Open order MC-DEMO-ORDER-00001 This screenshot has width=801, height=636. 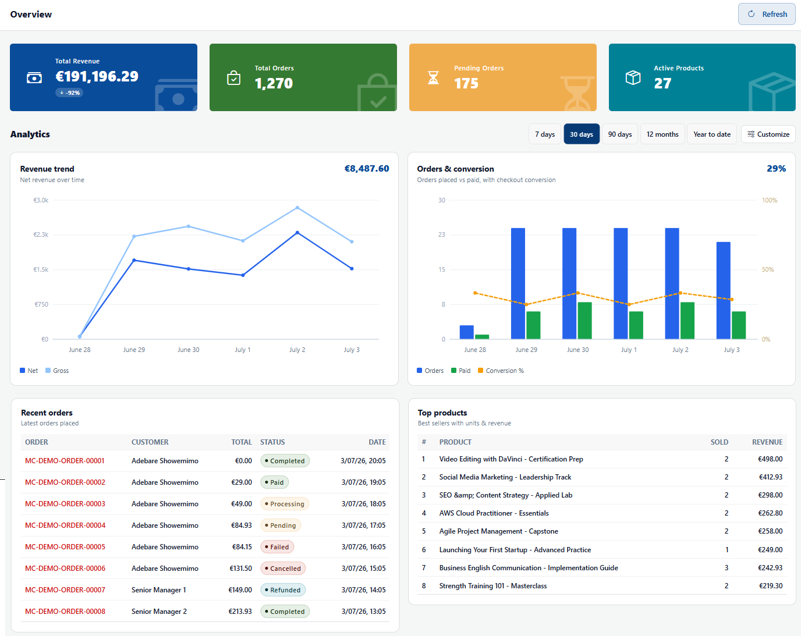click(65, 461)
